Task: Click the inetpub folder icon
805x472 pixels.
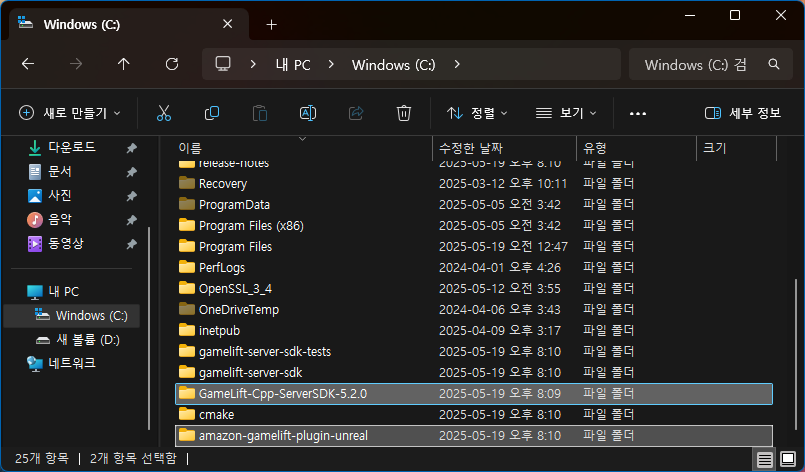Action: tap(187, 330)
